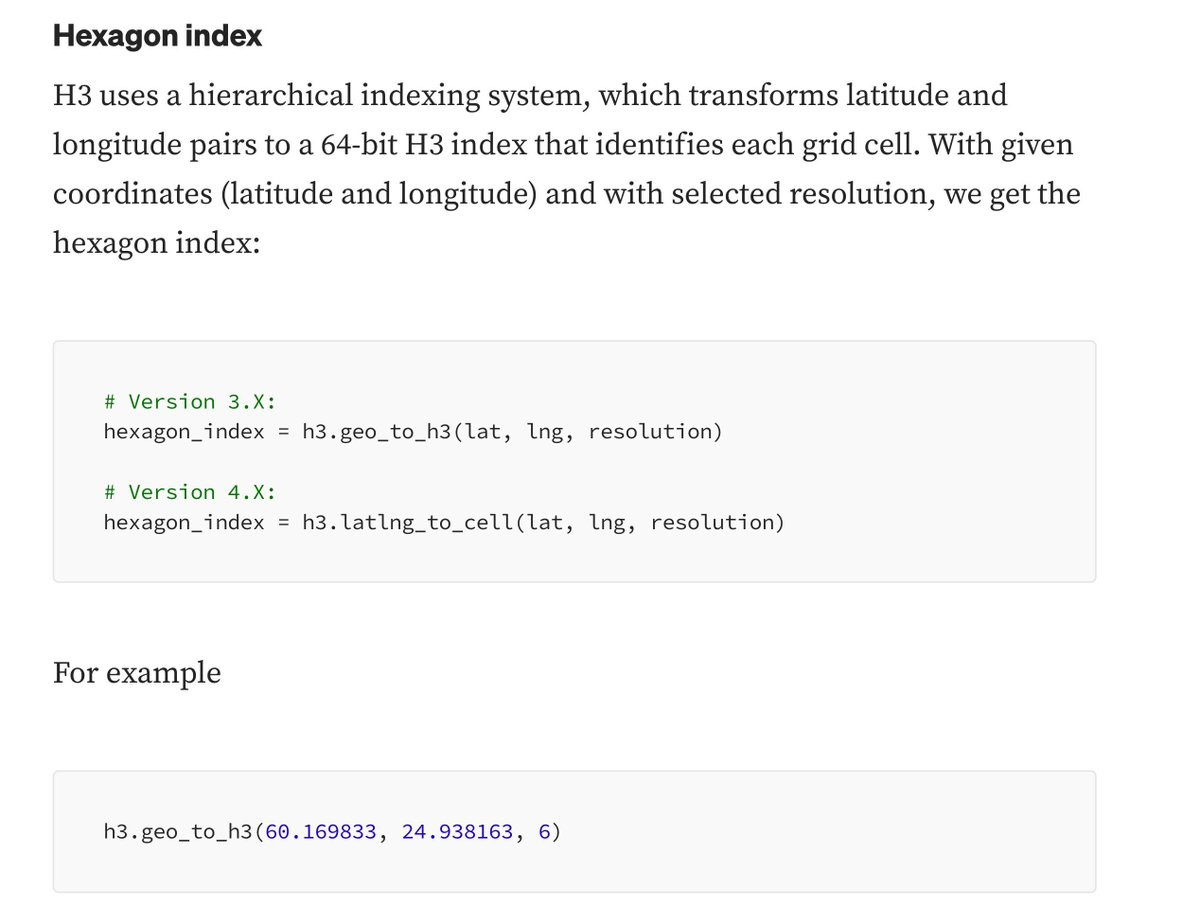Click the longitude value 24.938163
This screenshot has width=1200, height=907.
pos(459,832)
